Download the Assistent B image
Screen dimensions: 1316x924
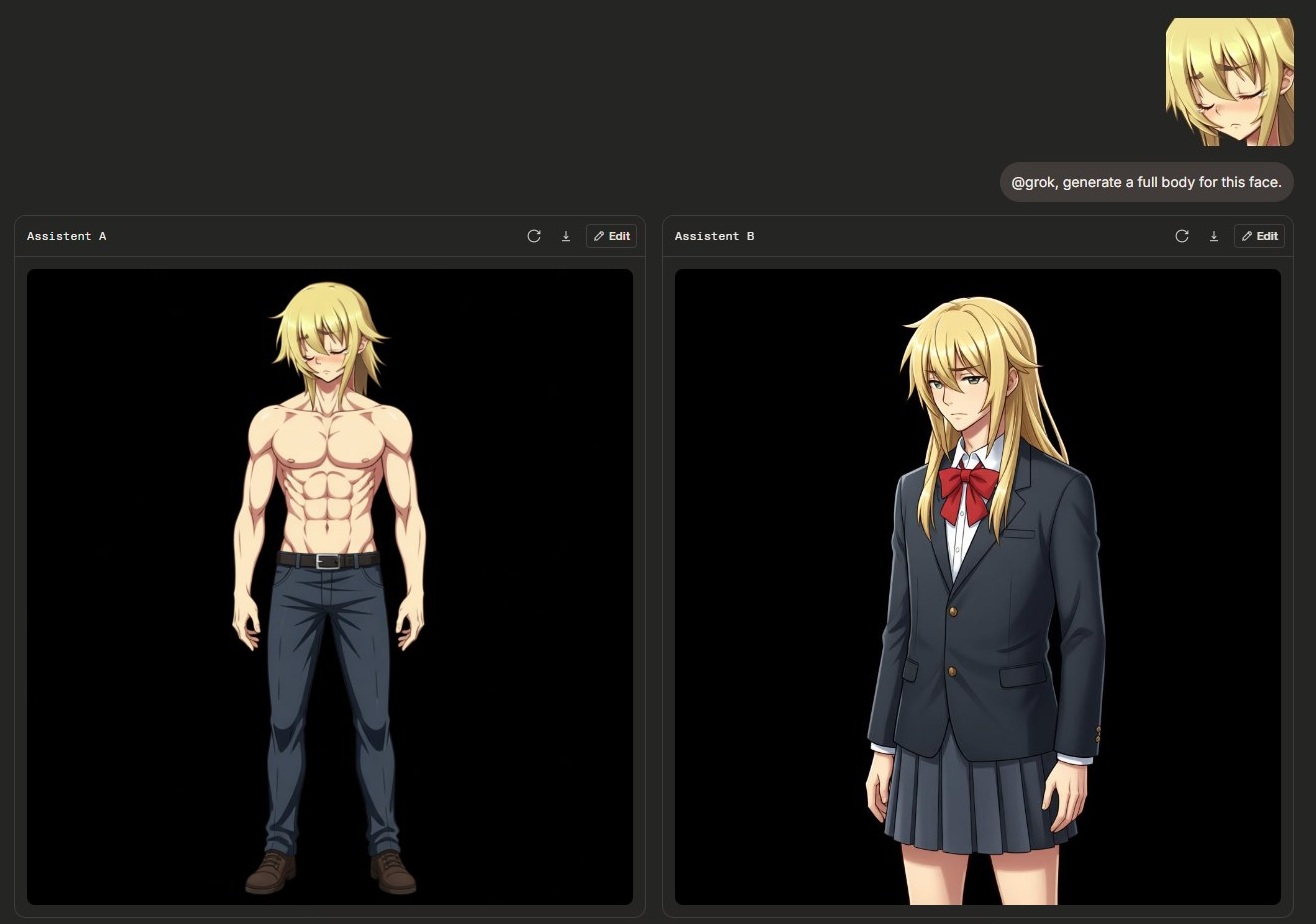click(1214, 236)
